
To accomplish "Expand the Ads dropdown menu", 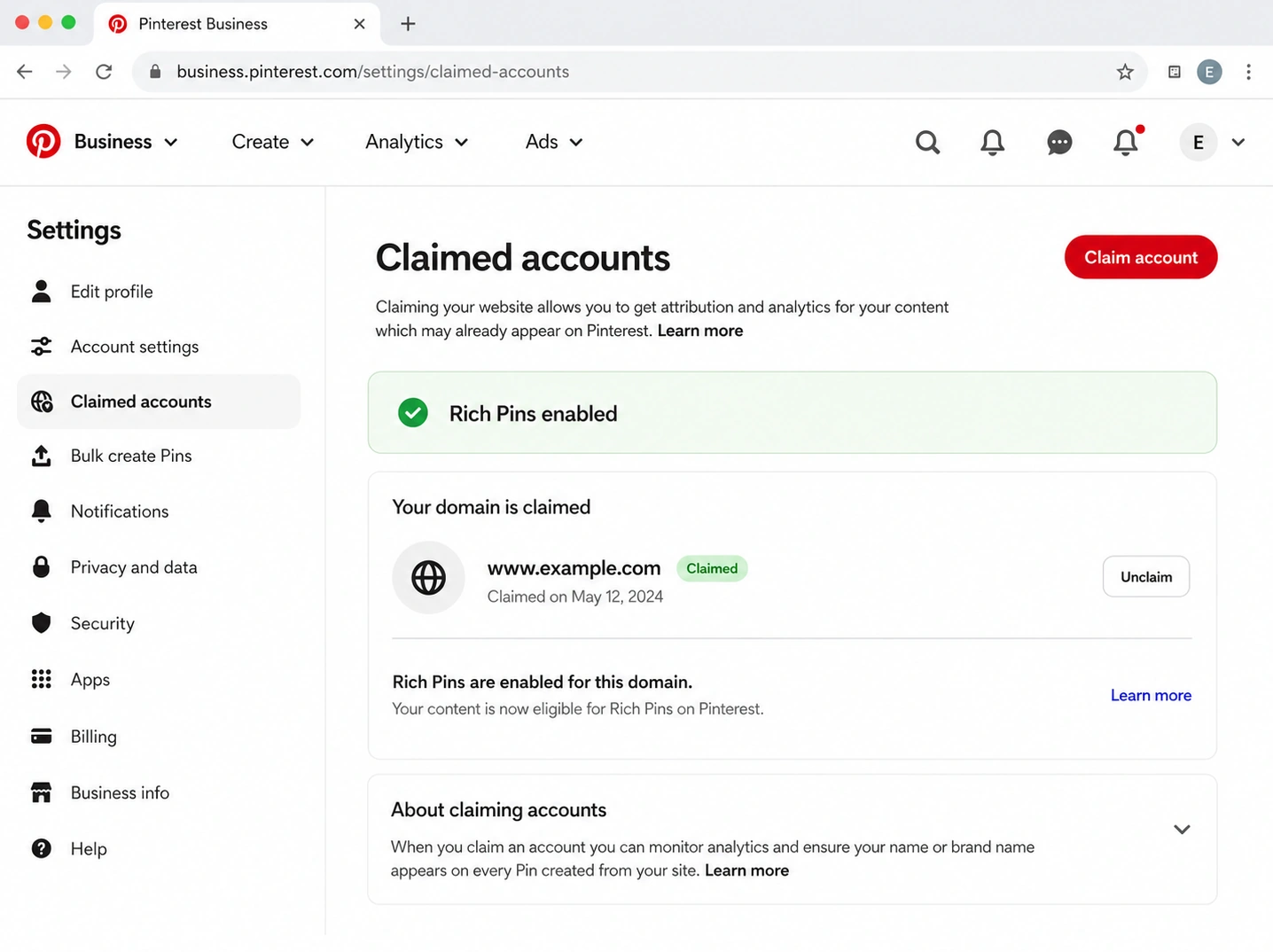I will [x=554, y=142].
